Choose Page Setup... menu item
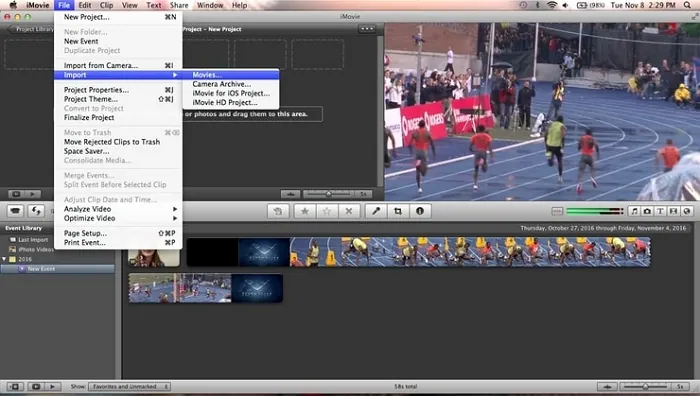This screenshot has width=700, height=396. coord(118,233)
